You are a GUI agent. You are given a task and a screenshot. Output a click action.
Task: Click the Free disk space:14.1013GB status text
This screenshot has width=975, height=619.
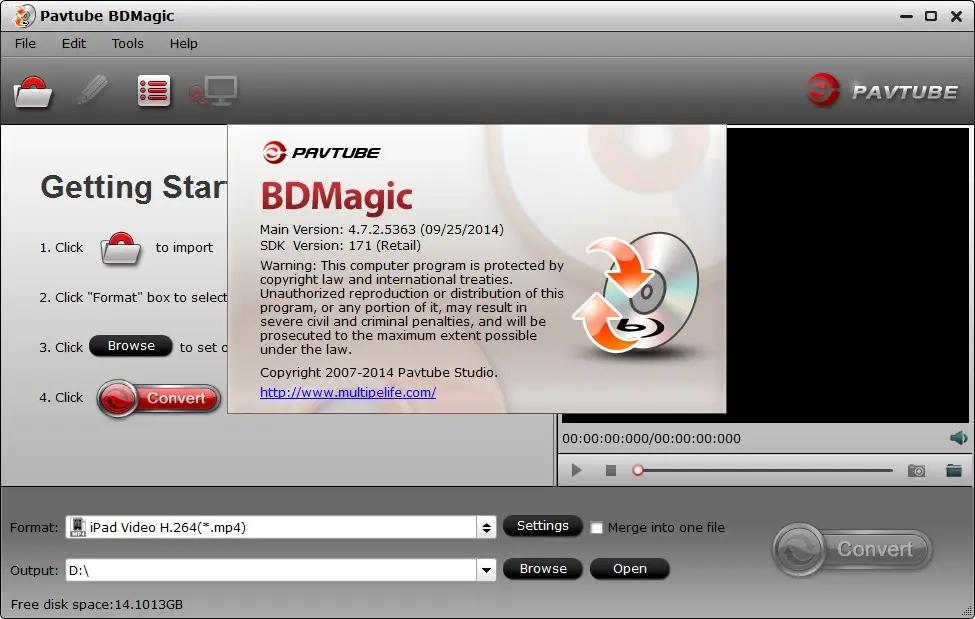[x=97, y=604]
